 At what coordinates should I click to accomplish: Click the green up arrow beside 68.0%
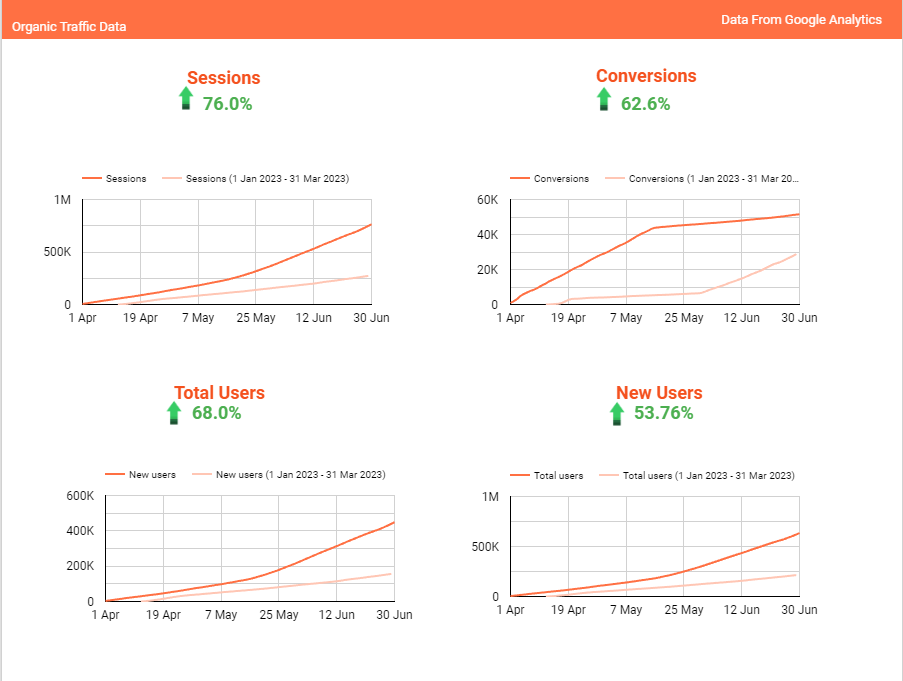173,413
